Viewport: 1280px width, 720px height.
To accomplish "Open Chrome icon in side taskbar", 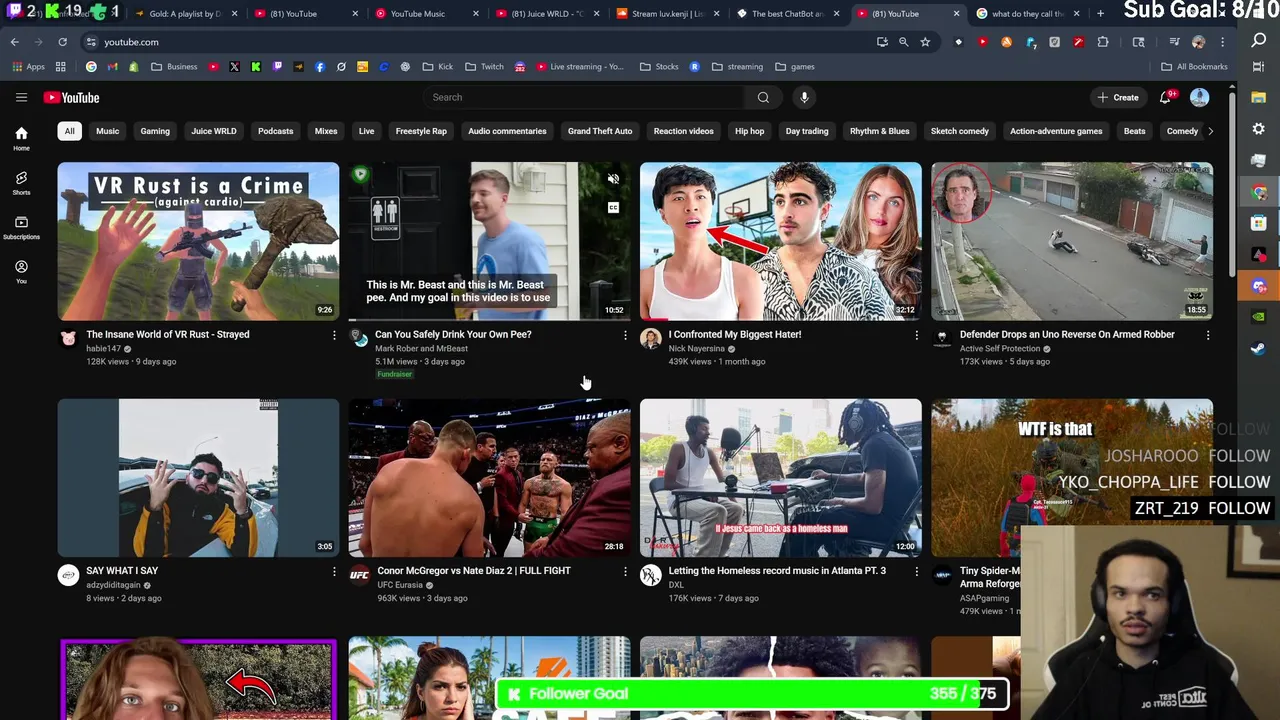I will point(1259,192).
